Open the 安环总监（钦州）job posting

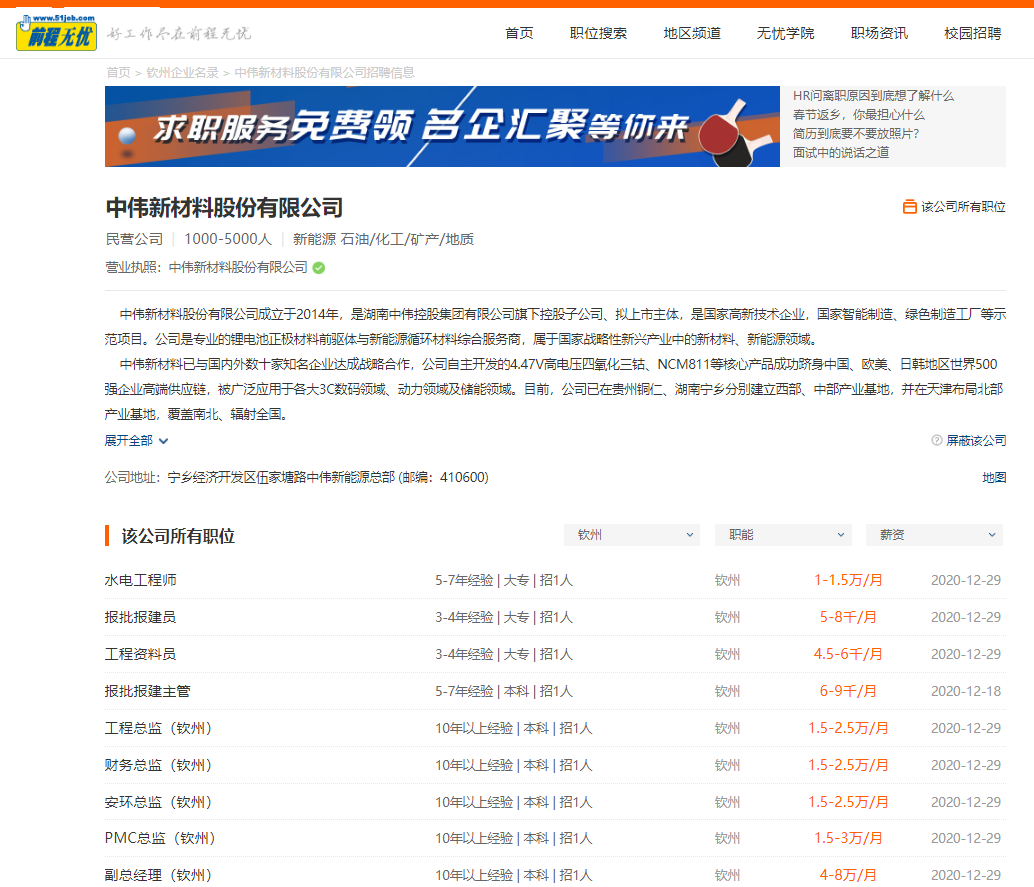pos(159,802)
